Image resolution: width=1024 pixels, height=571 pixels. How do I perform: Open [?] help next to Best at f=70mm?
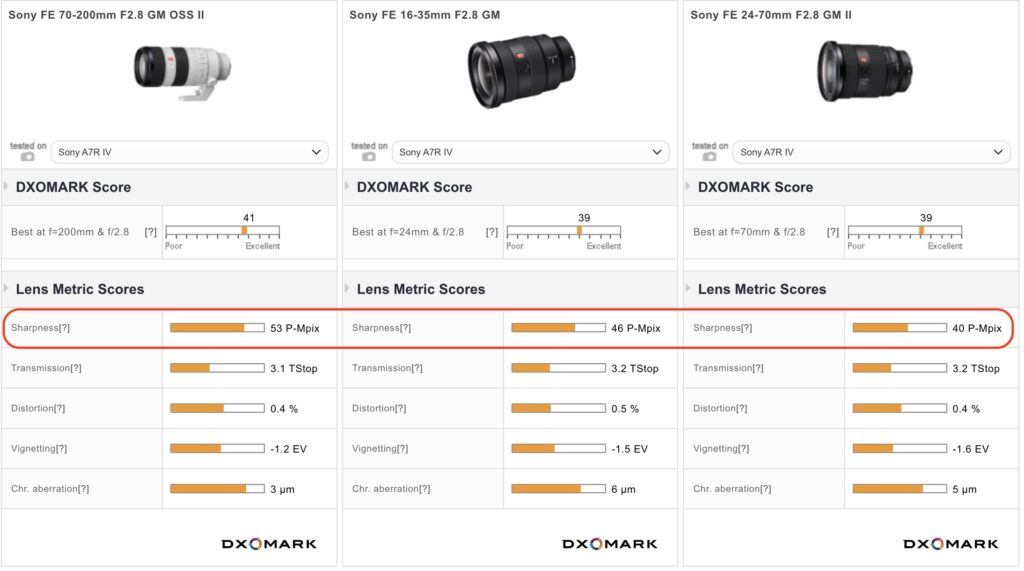point(833,232)
